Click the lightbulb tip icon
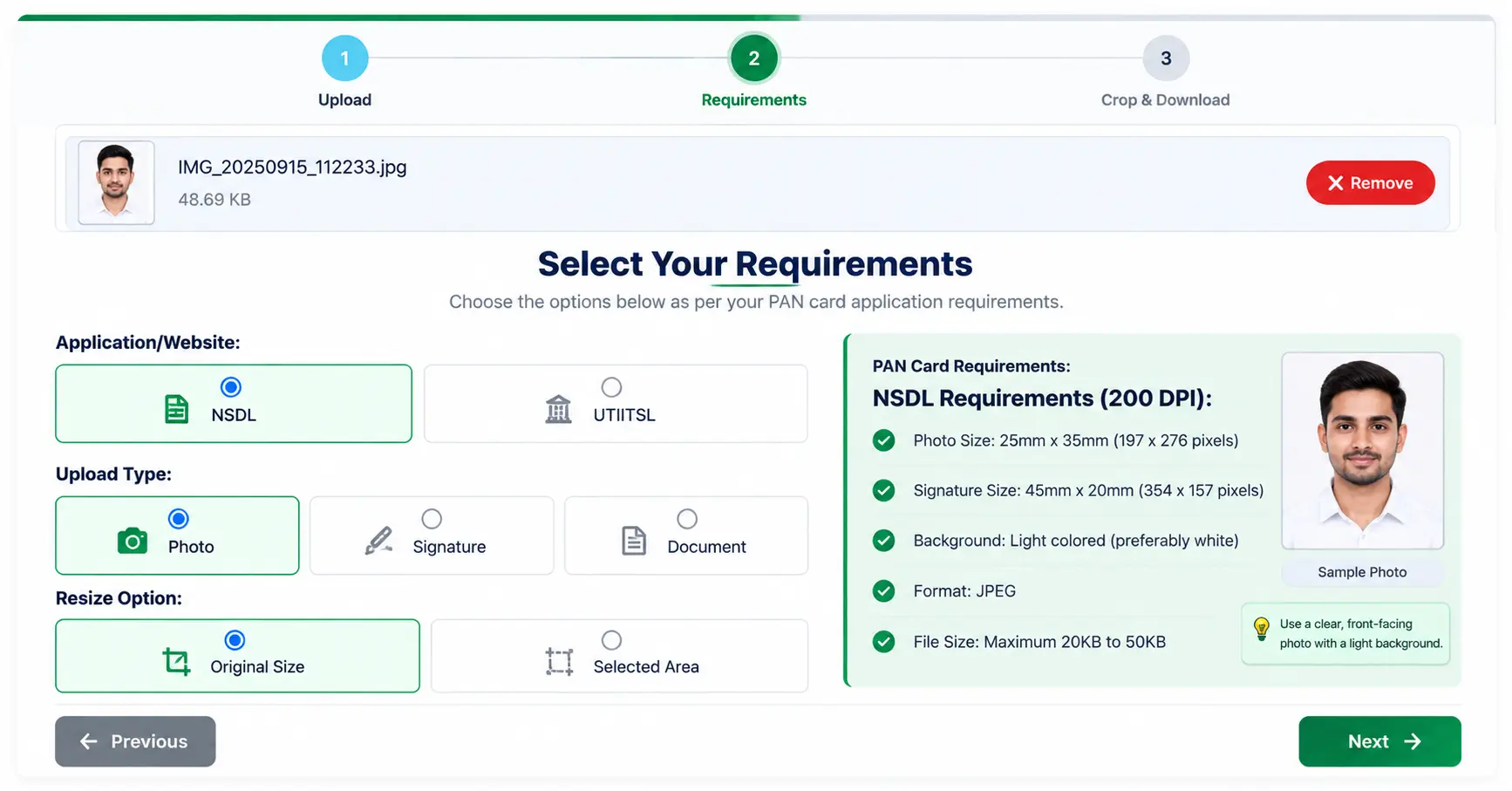Image resolution: width=1512 pixels, height=791 pixels. [1261, 629]
